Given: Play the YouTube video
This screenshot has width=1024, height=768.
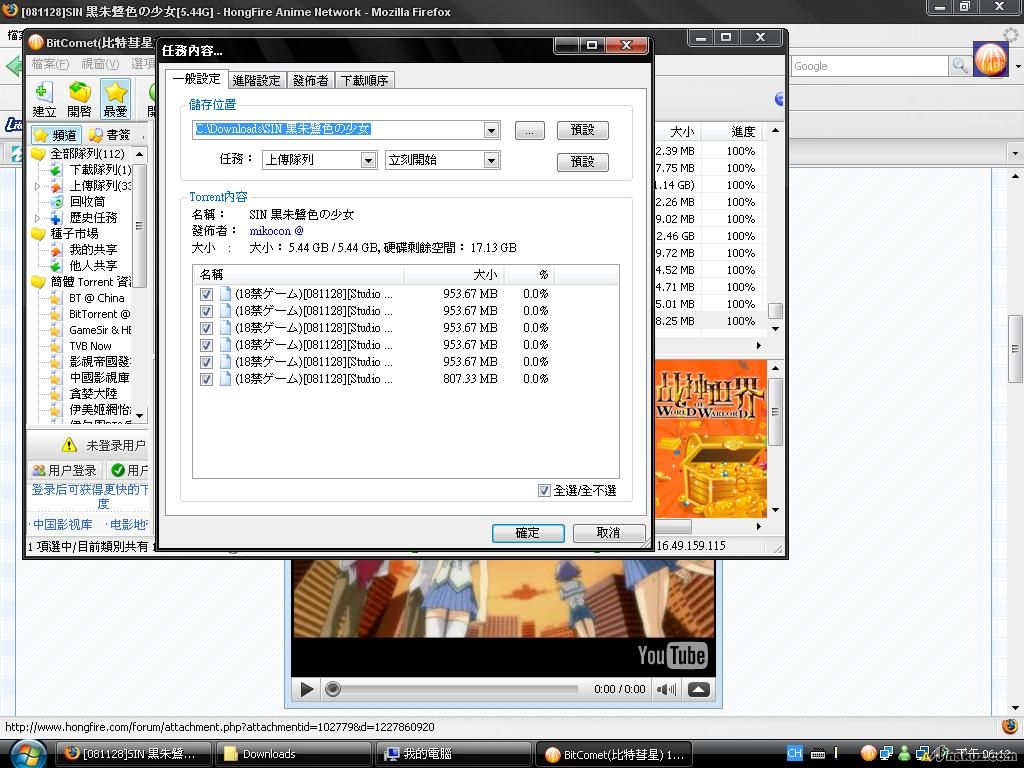Looking at the screenshot, I should tap(307, 689).
